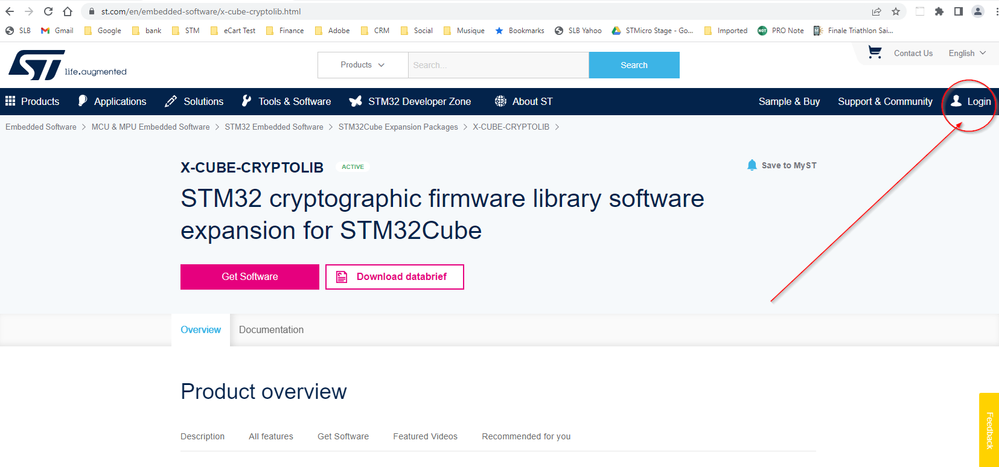
Task: Open the CRM bookmark folder
Action: click(x=375, y=31)
